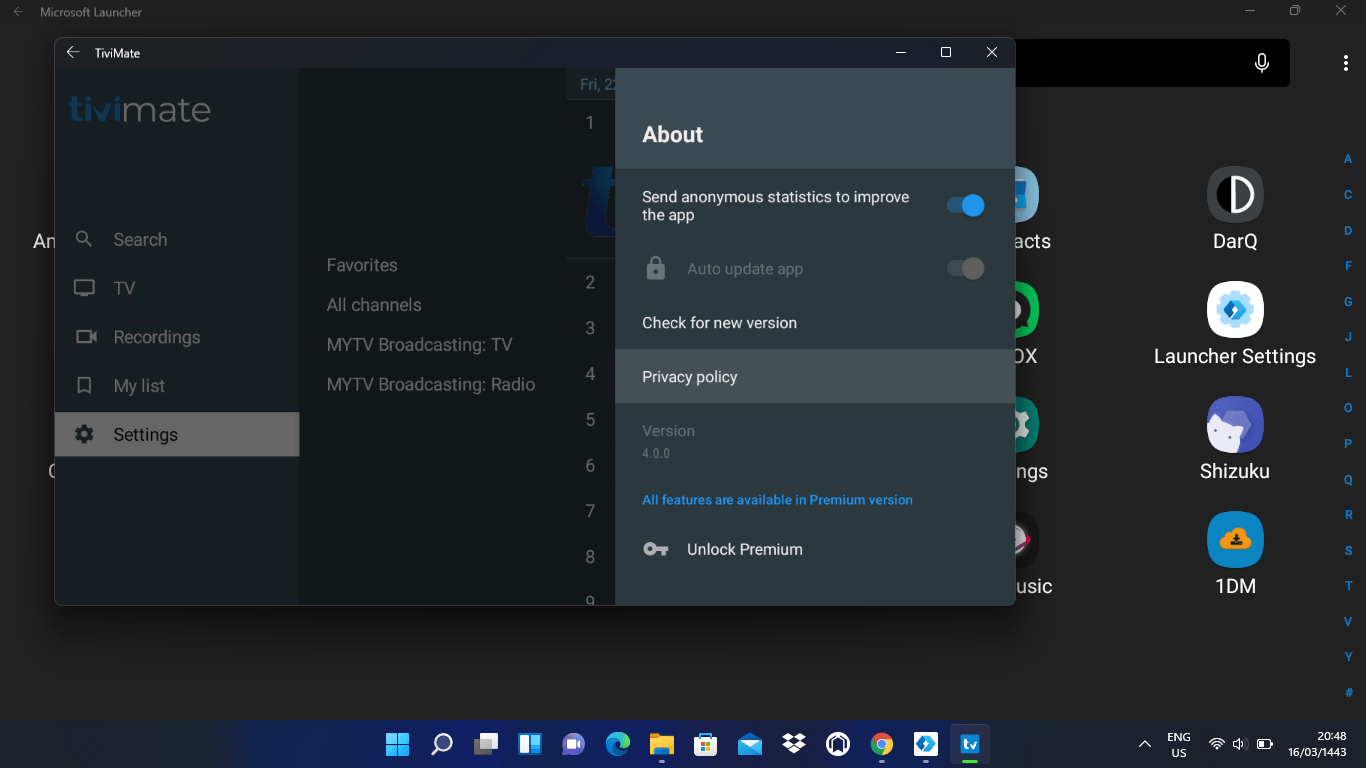Click the About panel heading
1366x768 pixels.
673,135
